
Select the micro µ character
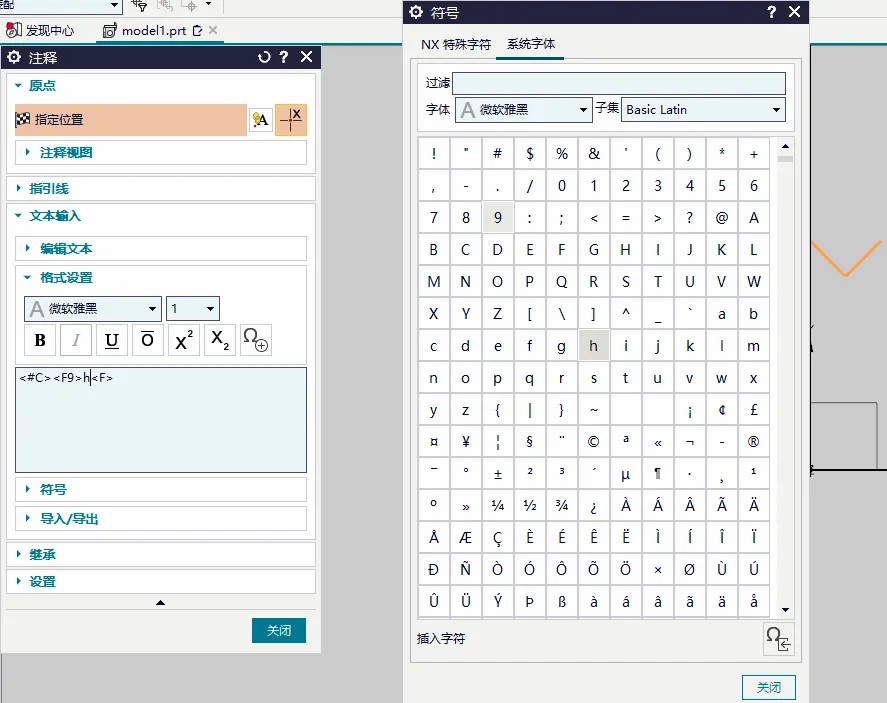click(x=625, y=473)
